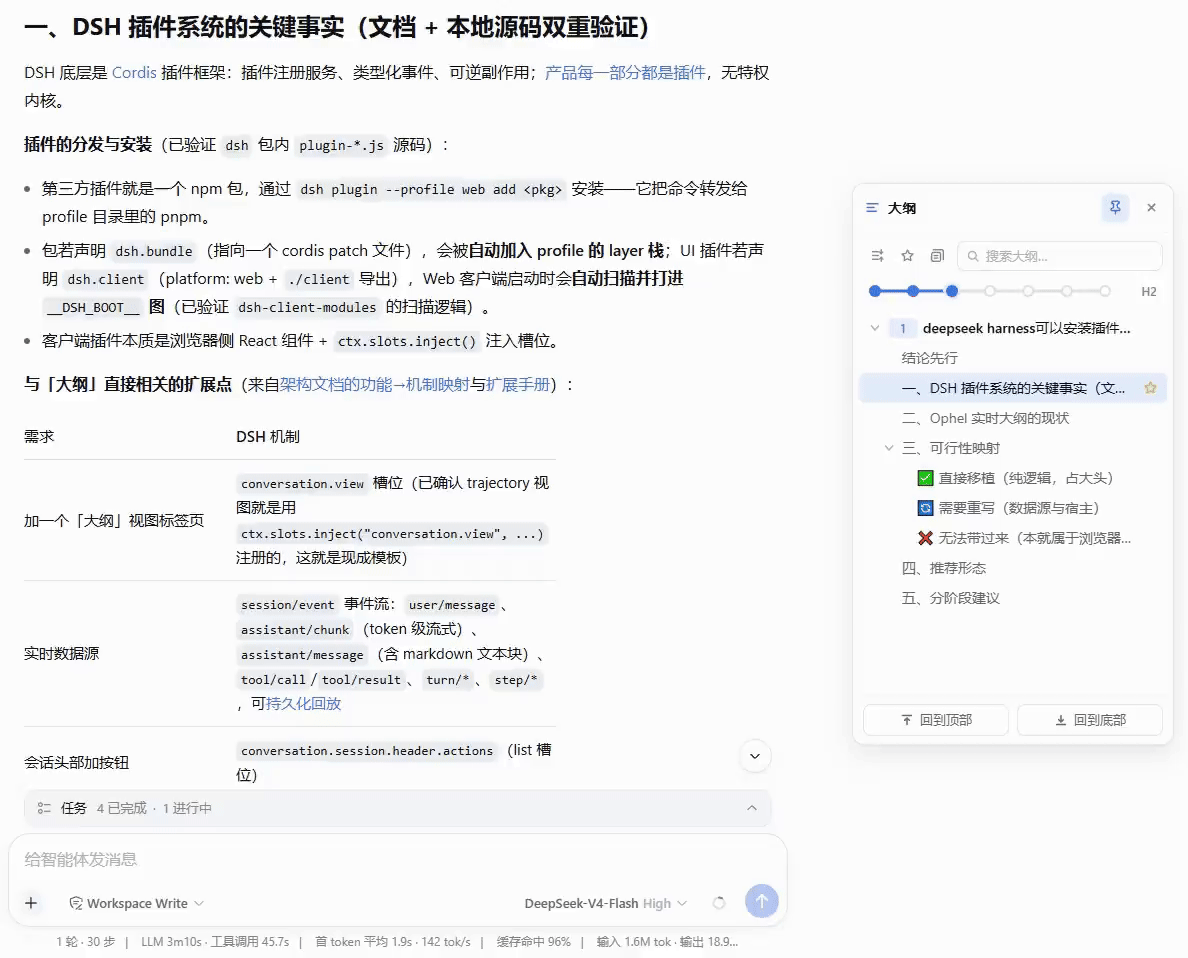Set heading level slider to fourth dot
Image resolution: width=1188 pixels, height=958 pixels.
click(989, 291)
